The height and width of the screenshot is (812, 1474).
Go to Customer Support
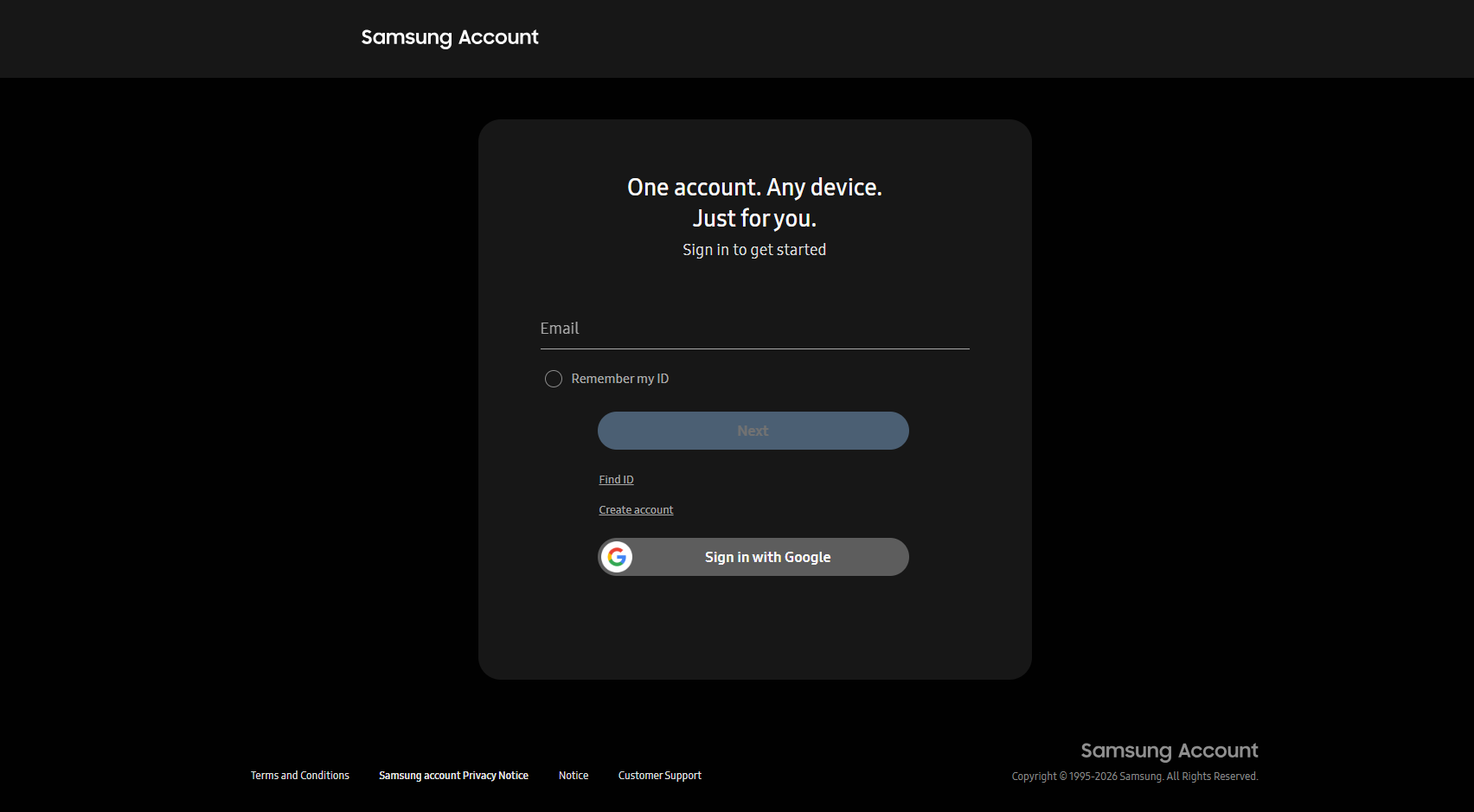point(659,775)
